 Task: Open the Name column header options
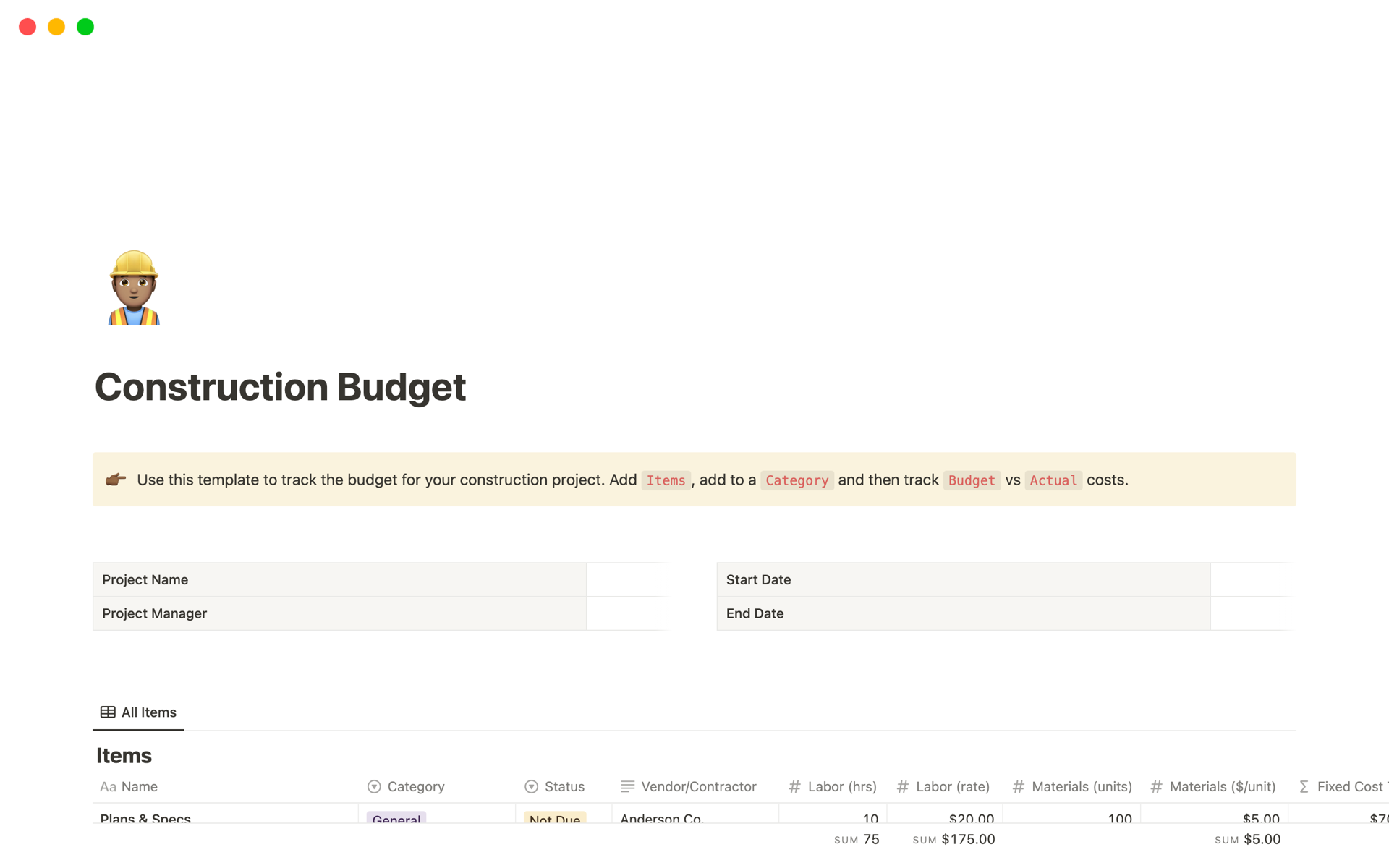(139, 787)
